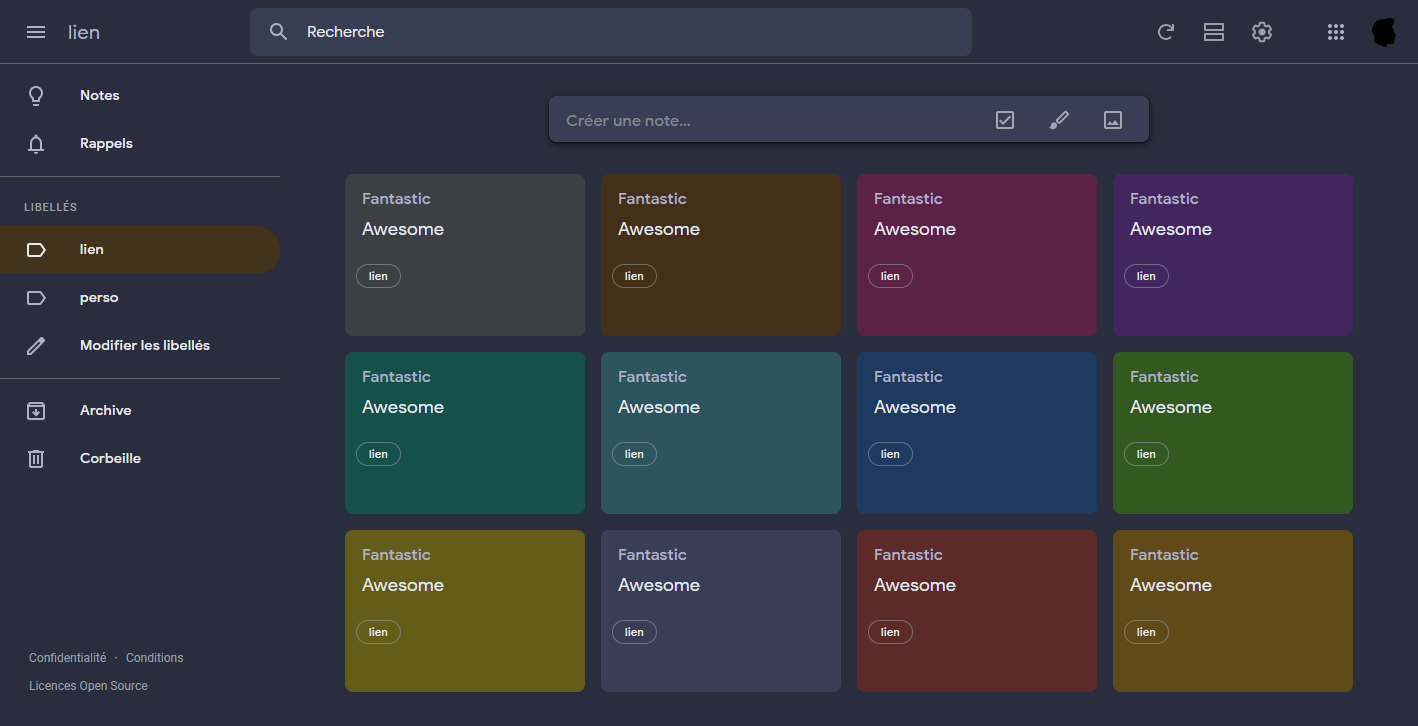Remove the 'lien' chip from the purple note
Viewport: 1418px width, 726px height.
point(1146,275)
